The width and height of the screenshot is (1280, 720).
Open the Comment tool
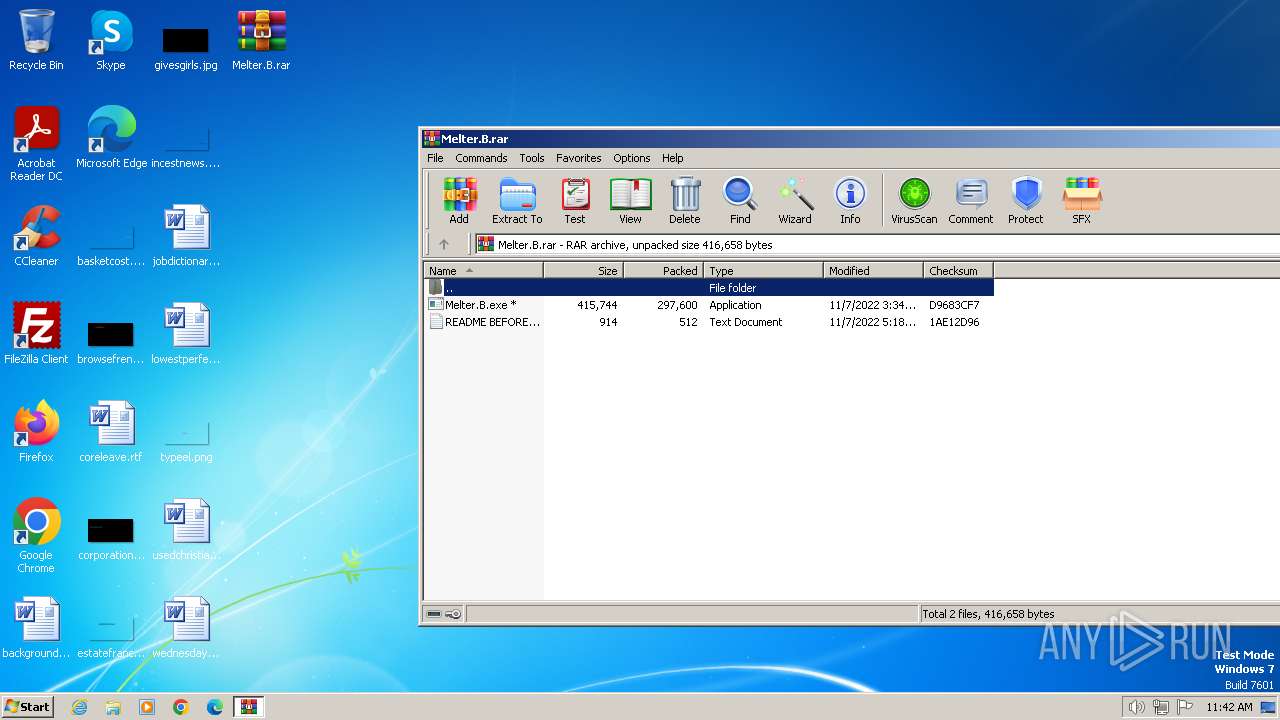click(971, 200)
